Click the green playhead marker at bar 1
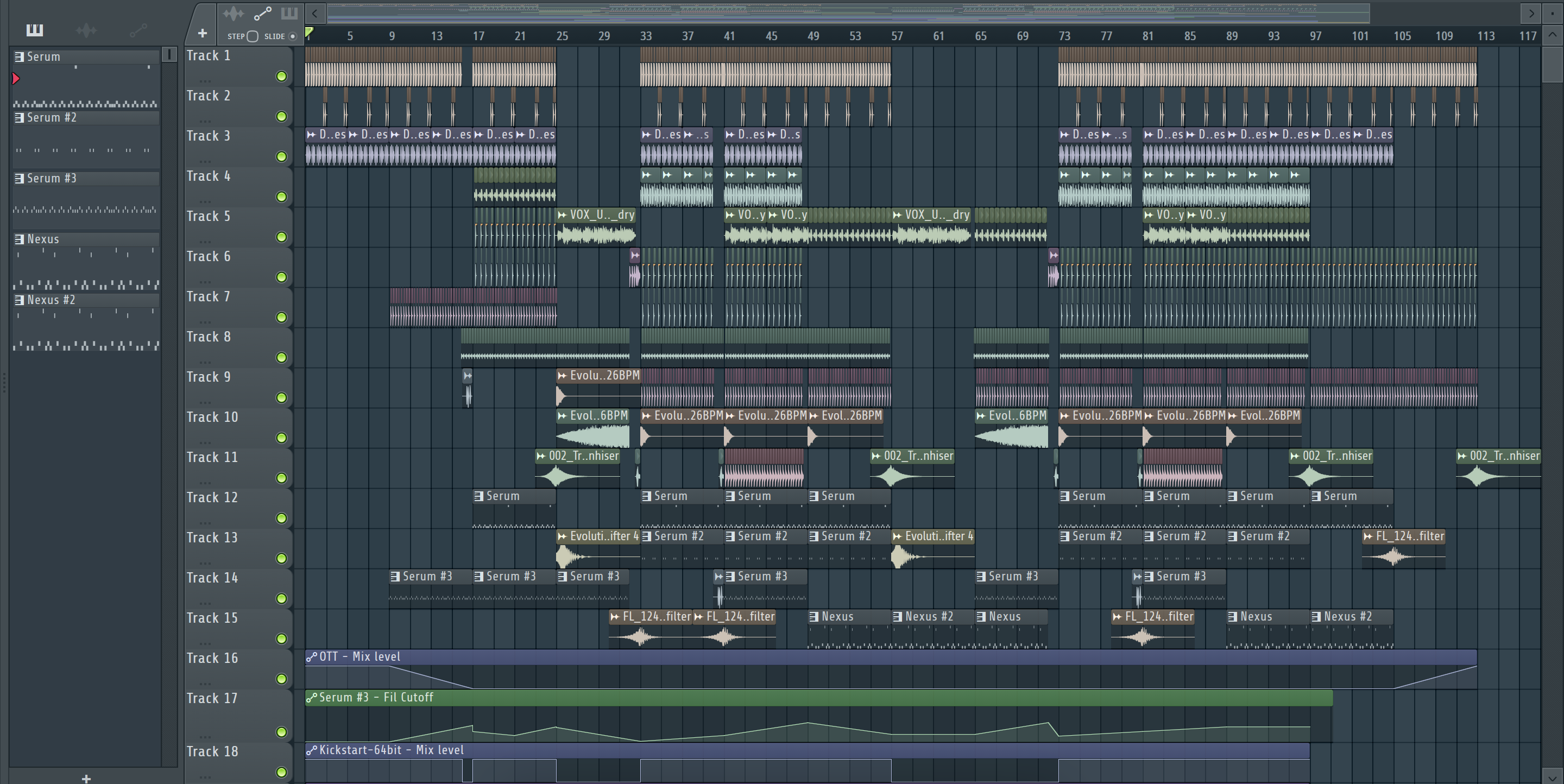The height and width of the screenshot is (784, 1564). (309, 31)
